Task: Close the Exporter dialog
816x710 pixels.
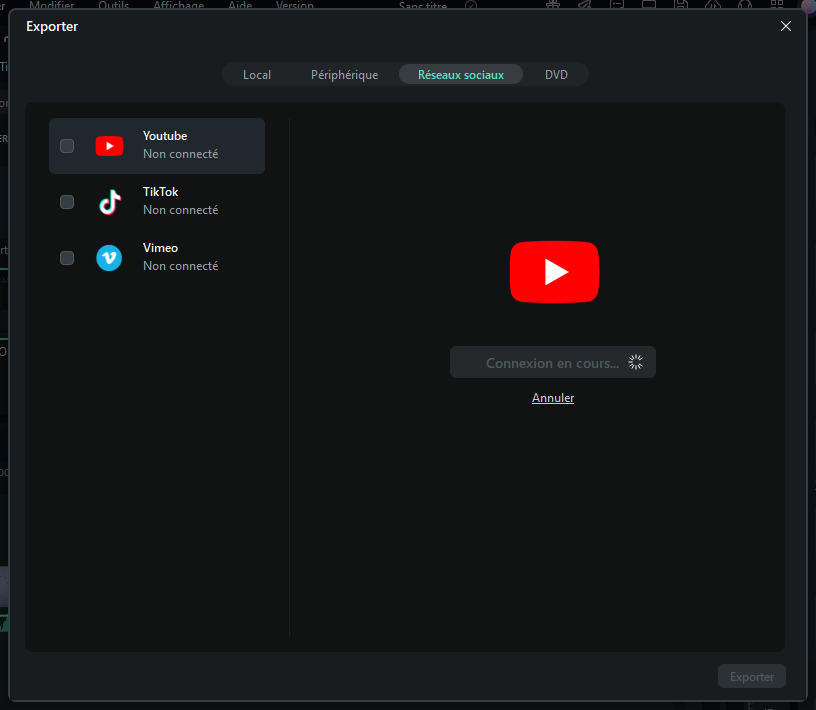Action: (x=786, y=26)
